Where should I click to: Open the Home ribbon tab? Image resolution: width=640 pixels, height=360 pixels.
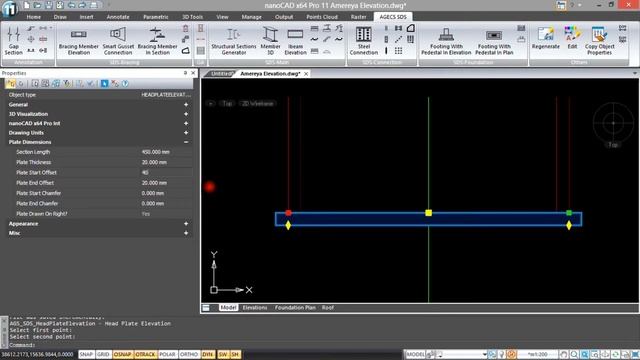tap(33, 17)
